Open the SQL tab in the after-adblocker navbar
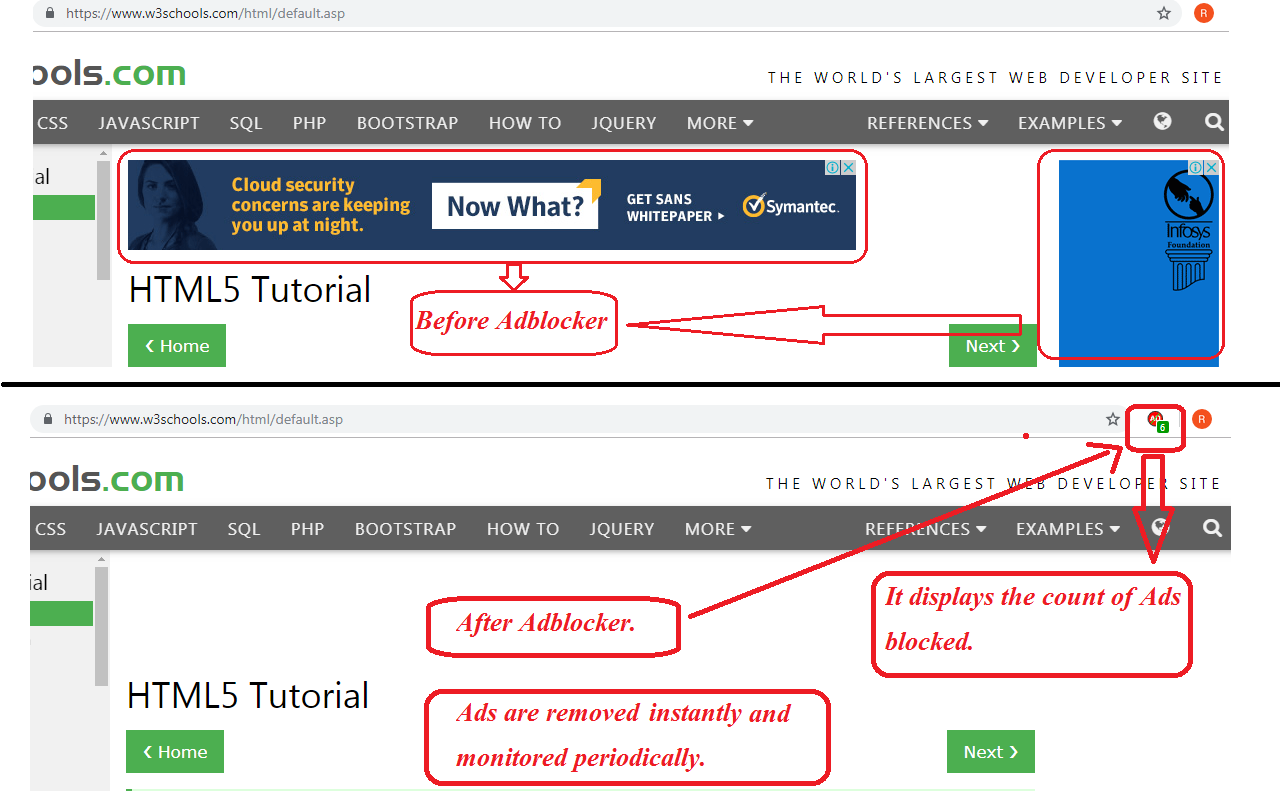The height and width of the screenshot is (800, 1280). (x=244, y=529)
